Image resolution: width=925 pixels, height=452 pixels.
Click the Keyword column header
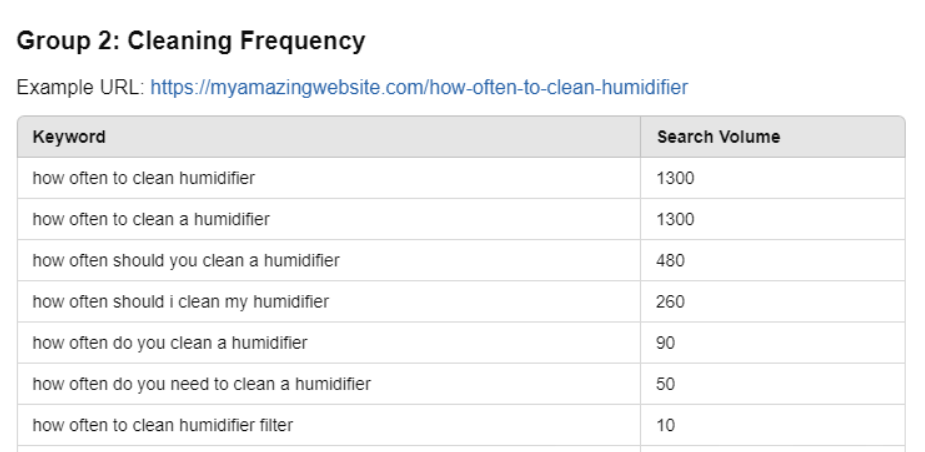(69, 137)
